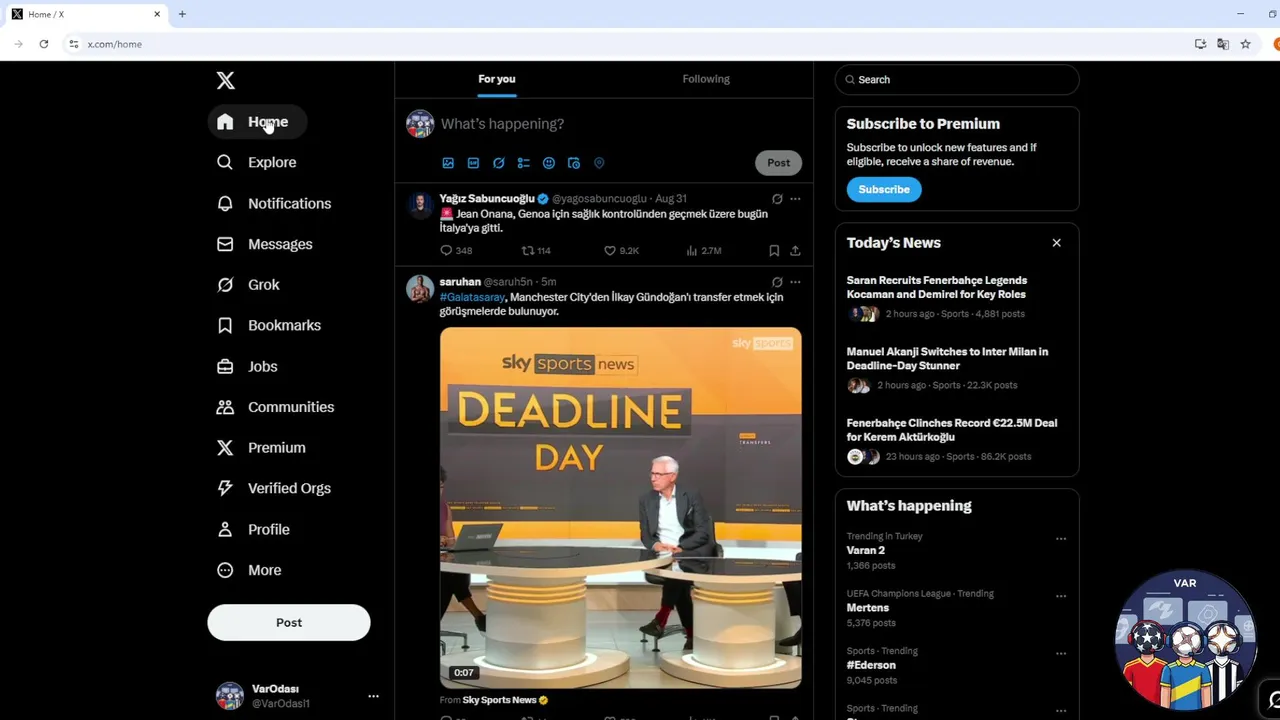
Task: Expand the More menu in sidebar
Action: click(250, 570)
